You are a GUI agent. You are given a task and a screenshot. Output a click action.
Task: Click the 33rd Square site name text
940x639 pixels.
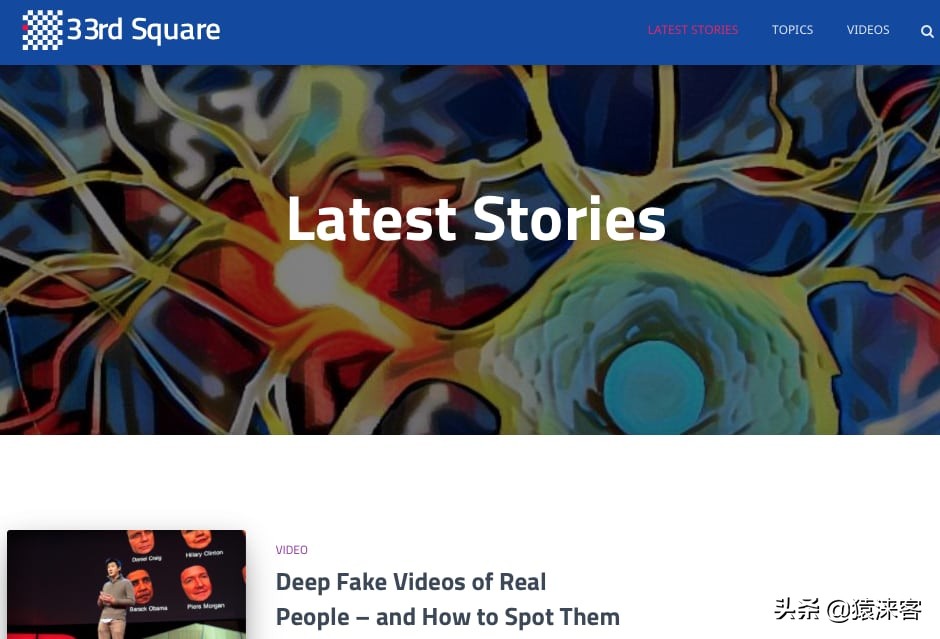coord(144,30)
